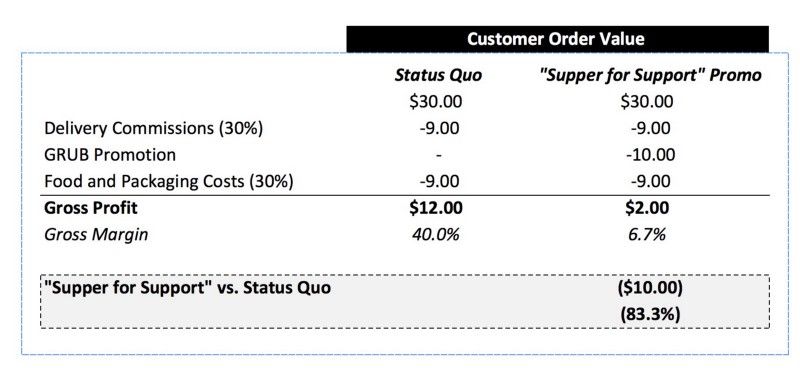Viewport: 800px width, 372px height.
Task: Click the Customer Order Value header
Action: click(557, 39)
